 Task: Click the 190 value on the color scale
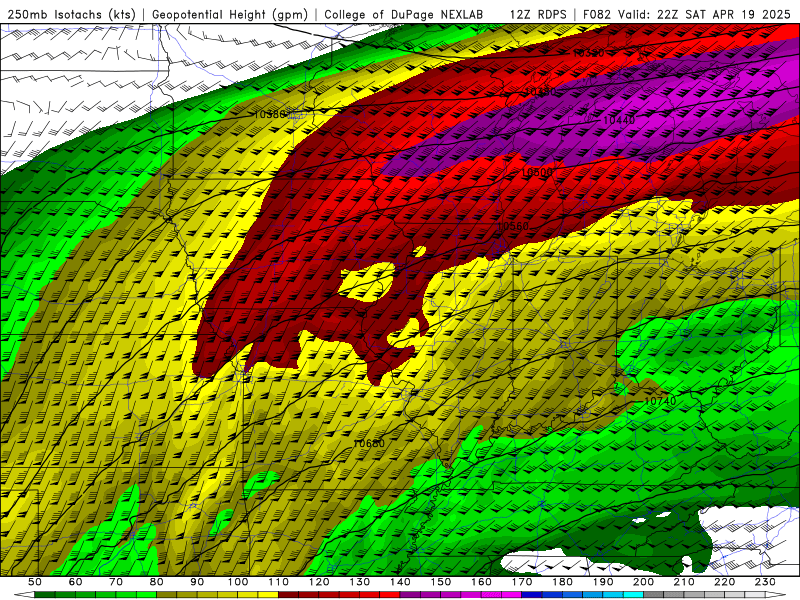[603, 582]
